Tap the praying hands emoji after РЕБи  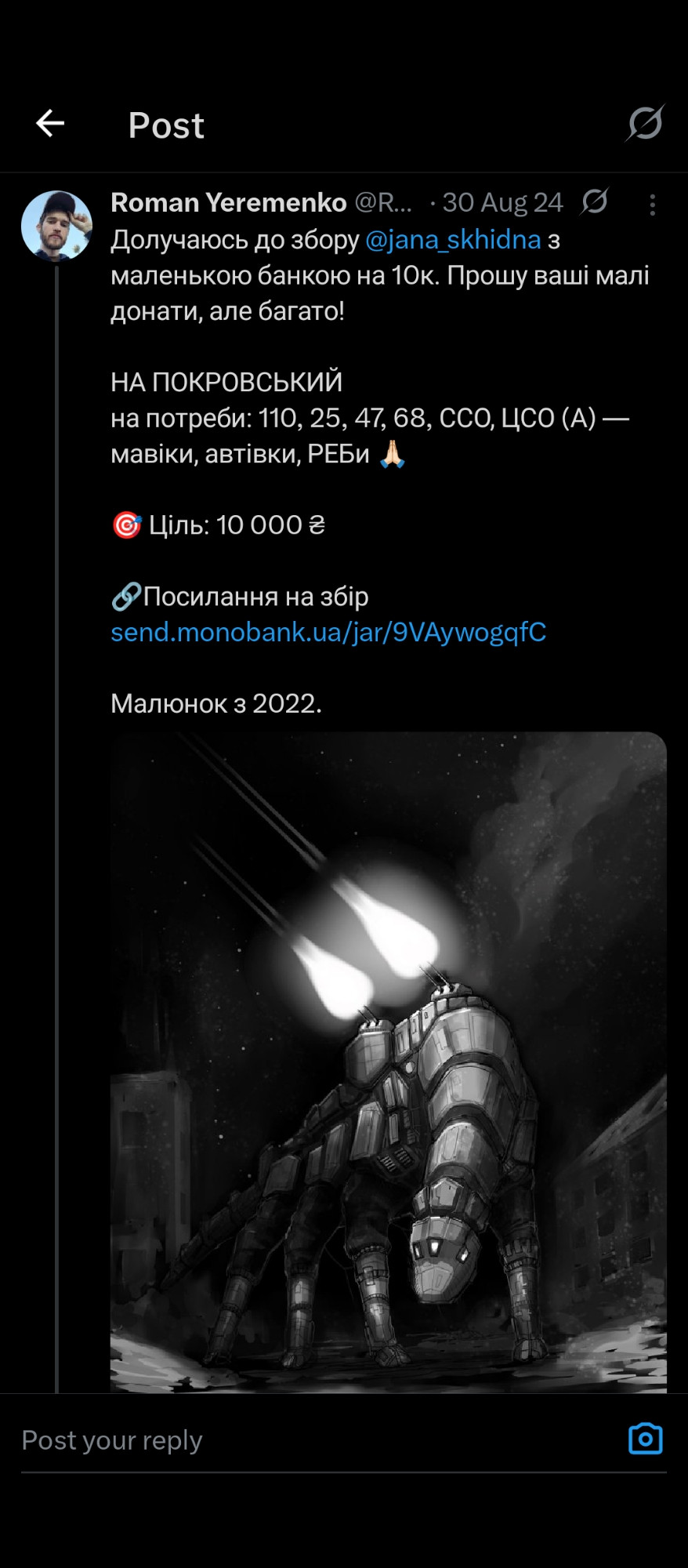coord(392,454)
